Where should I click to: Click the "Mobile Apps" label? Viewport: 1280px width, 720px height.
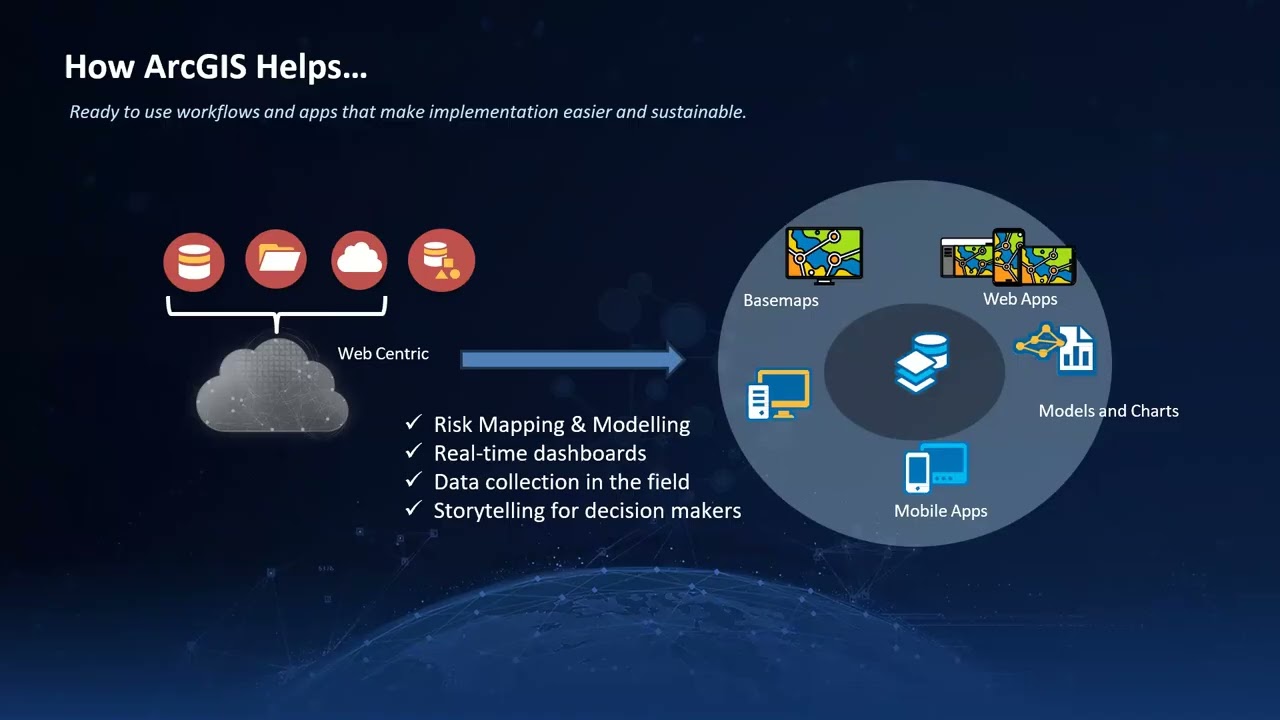pyautogui.click(x=941, y=511)
